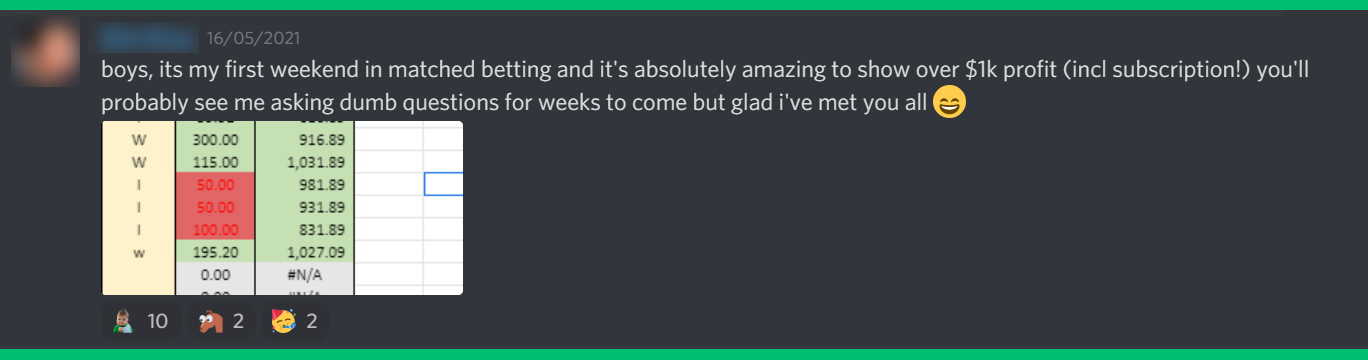This screenshot has height=360, width=1368.
Task: Click the reaction count showing 10
Action: [157, 321]
